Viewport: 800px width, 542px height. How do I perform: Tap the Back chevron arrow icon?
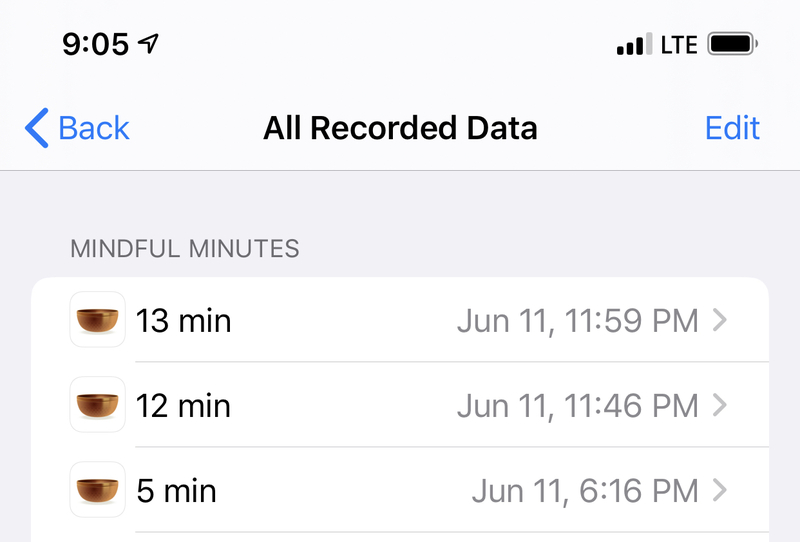pos(37,128)
